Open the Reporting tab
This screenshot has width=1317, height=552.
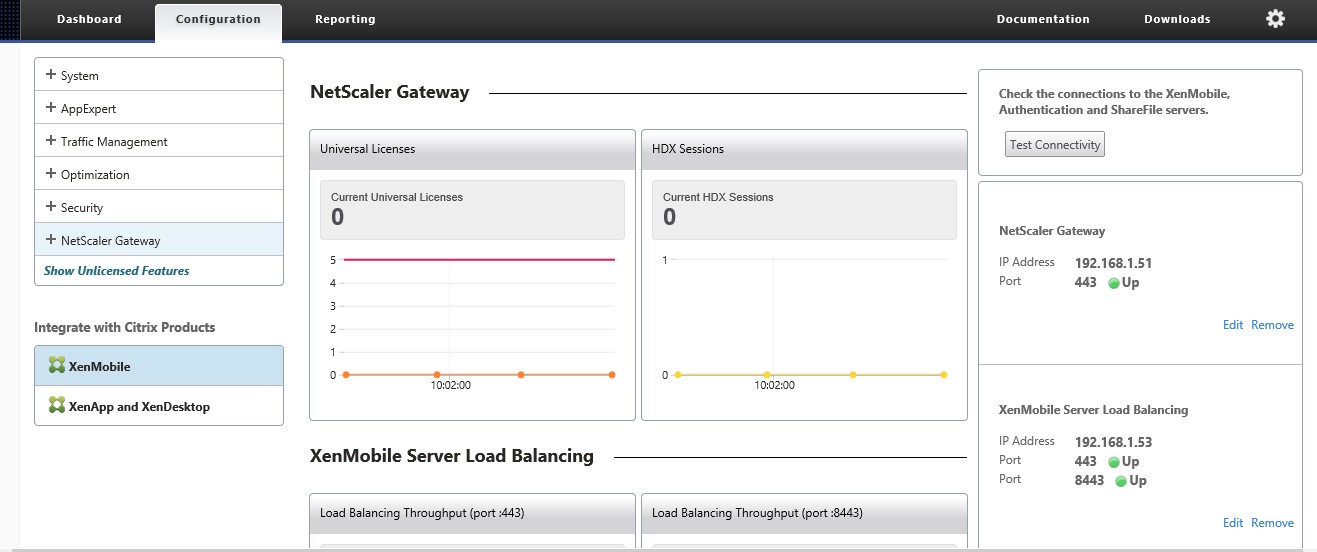coord(345,19)
